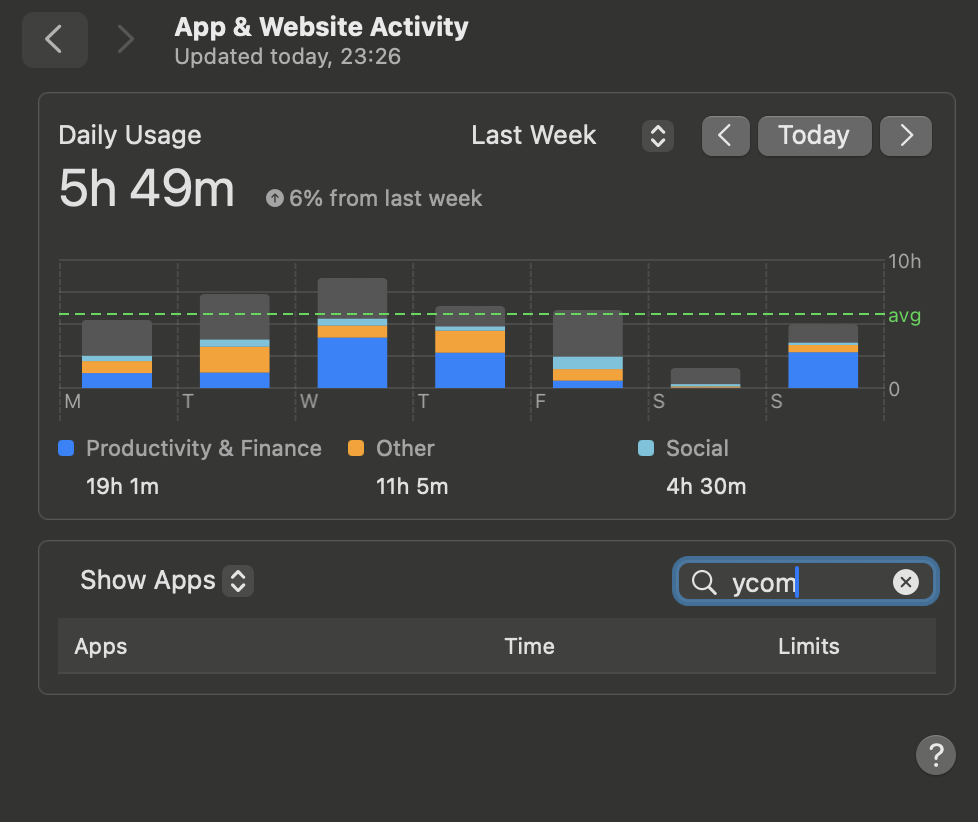Click the up-arrow percent change icon

[275, 199]
